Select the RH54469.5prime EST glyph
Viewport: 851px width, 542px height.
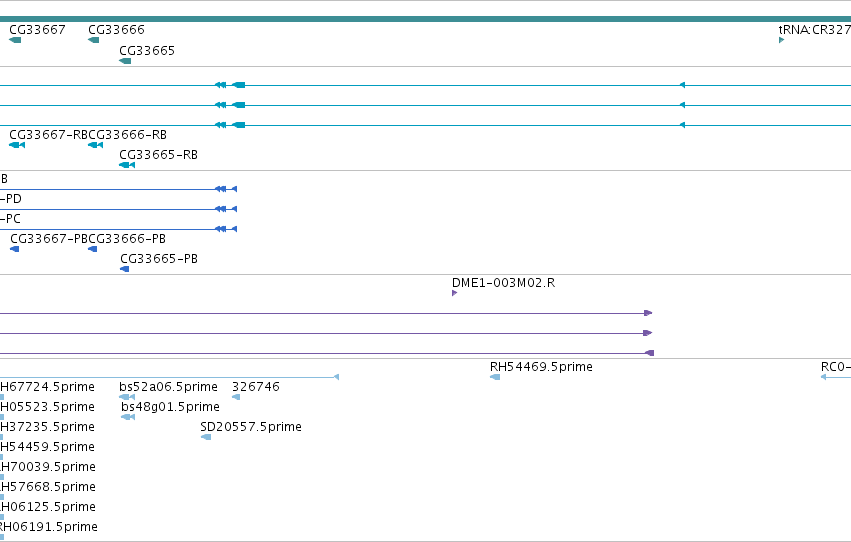(495, 377)
